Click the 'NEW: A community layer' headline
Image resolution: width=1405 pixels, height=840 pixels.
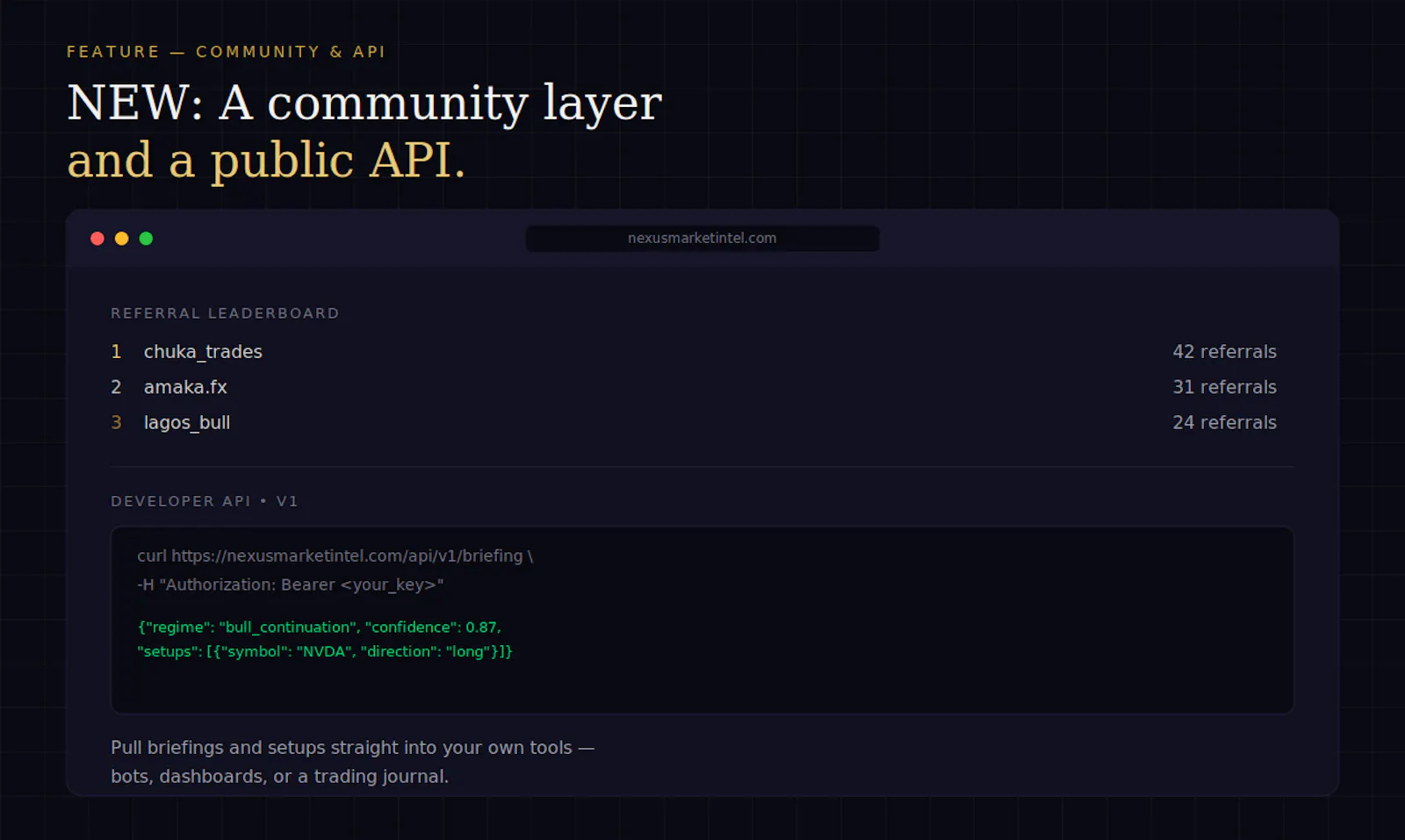tap(364, 103)
